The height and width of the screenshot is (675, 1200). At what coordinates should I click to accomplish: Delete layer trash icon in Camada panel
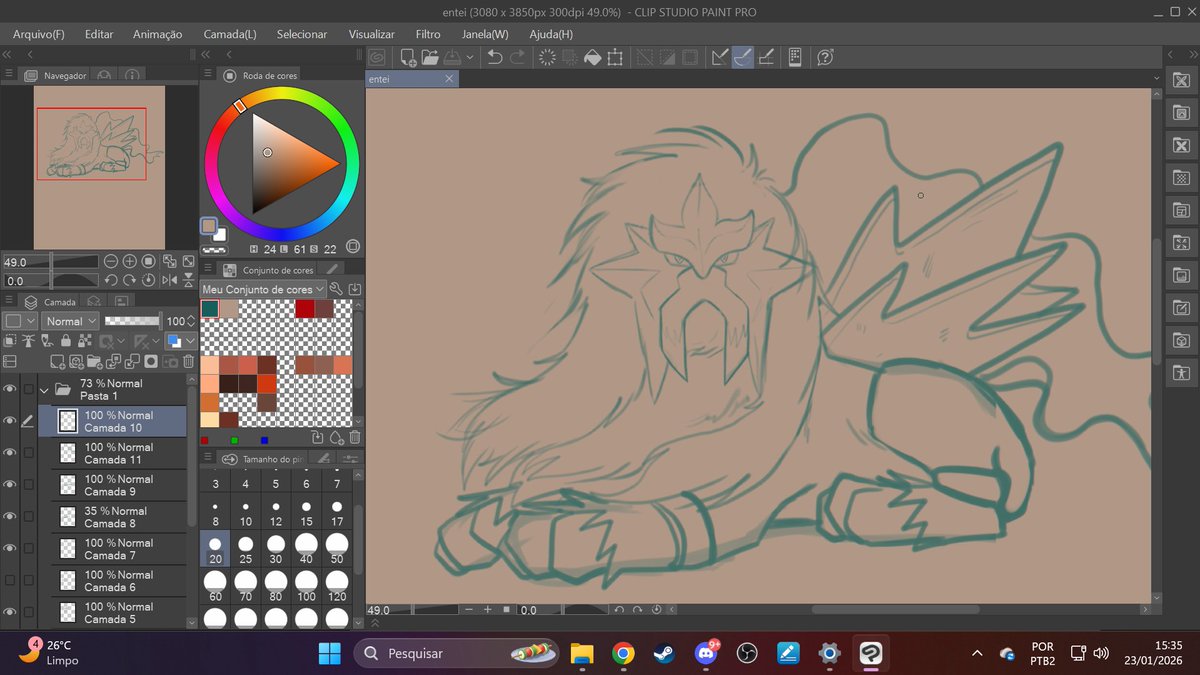click(188, 362)
